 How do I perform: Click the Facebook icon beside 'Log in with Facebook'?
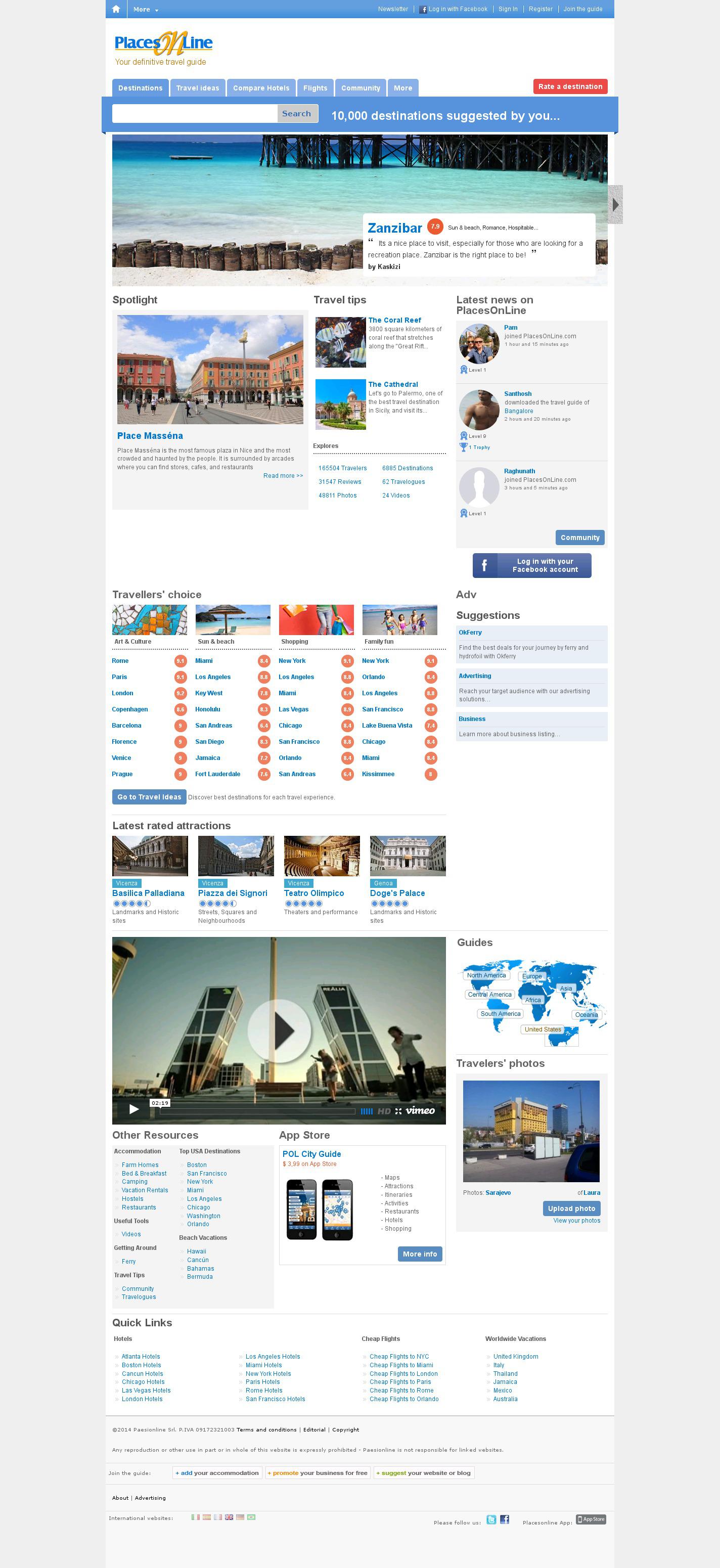(x=423, y=10)
